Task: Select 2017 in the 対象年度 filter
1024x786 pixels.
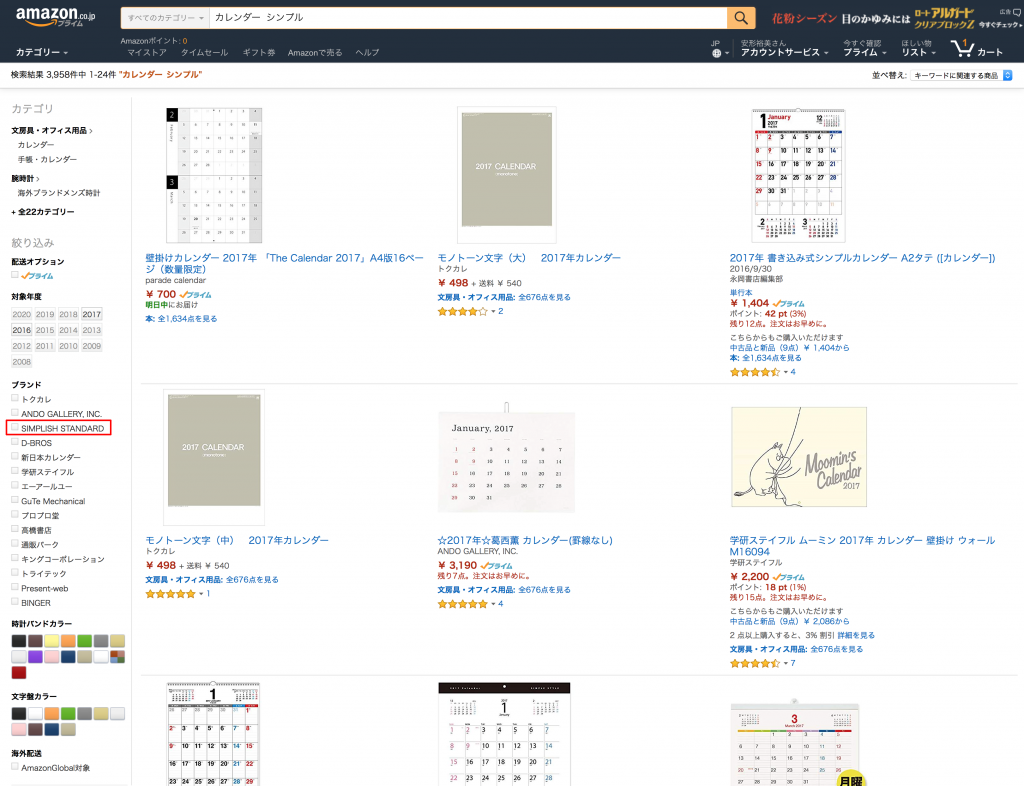Action: [x=91, y=314]
